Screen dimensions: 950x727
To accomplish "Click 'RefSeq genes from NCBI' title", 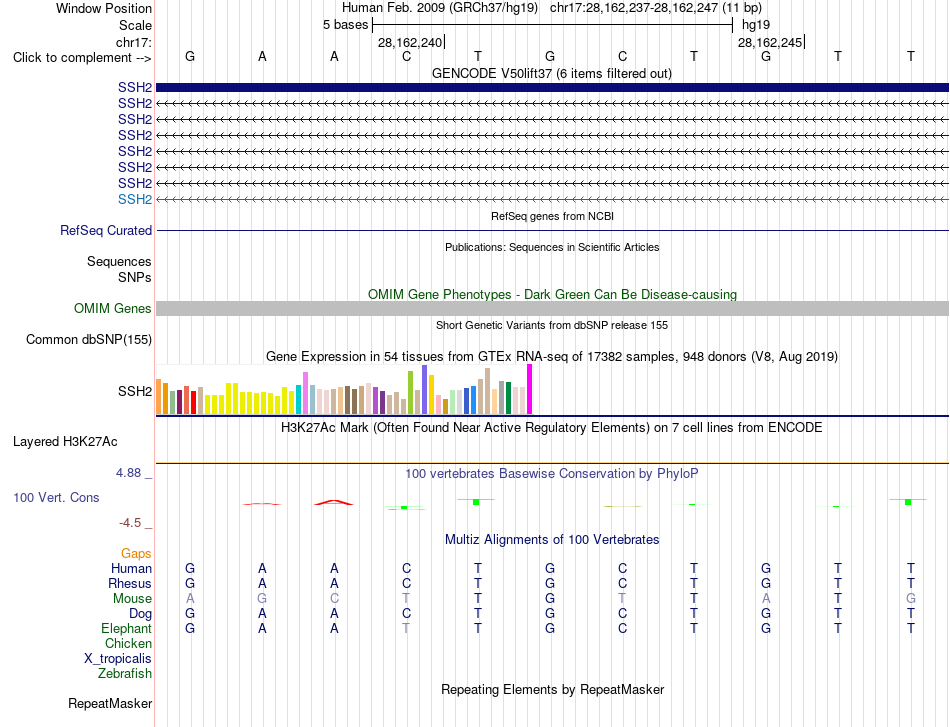I will [x=552, y=216].
